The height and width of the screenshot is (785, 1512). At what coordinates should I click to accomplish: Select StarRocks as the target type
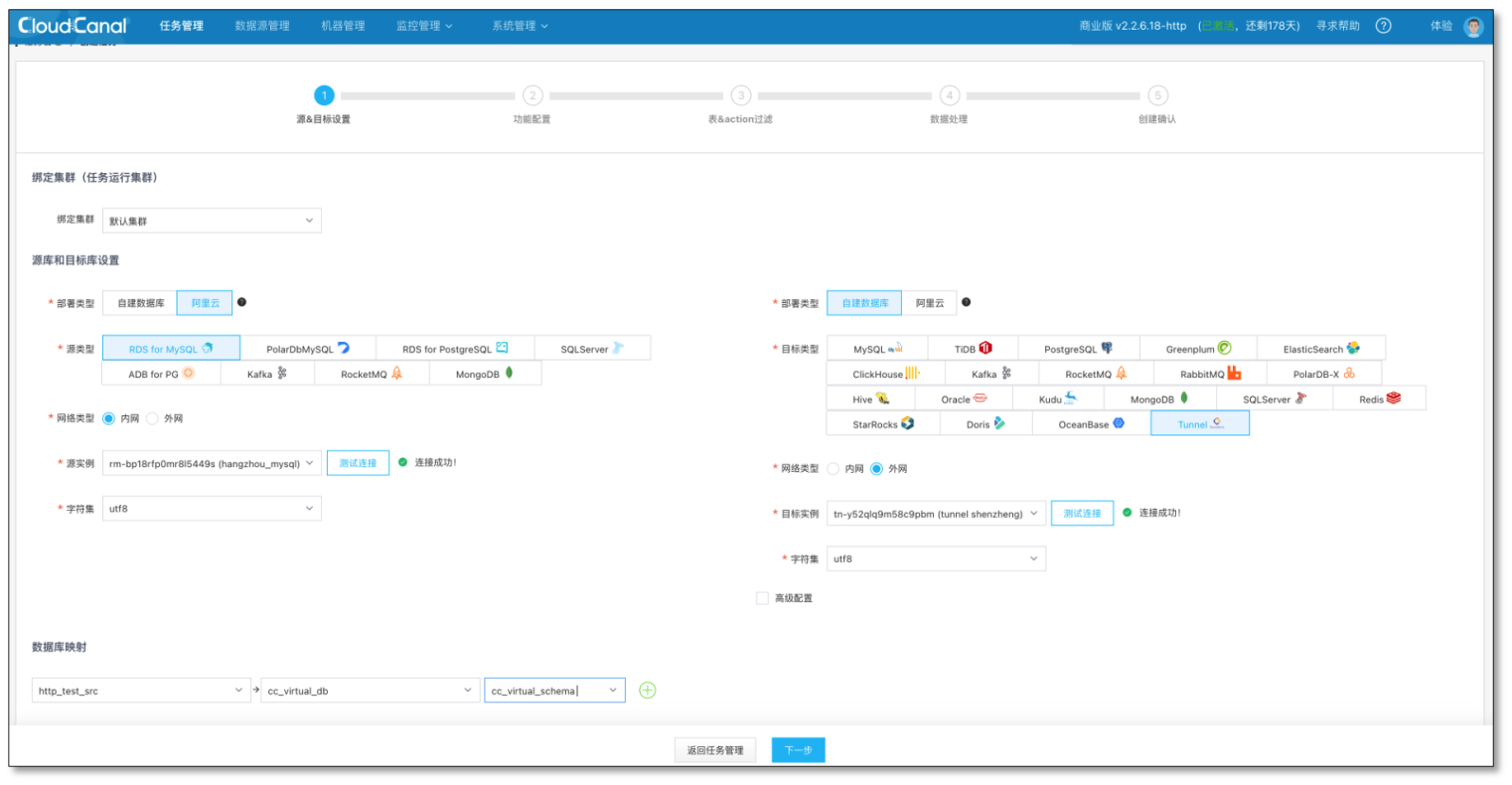(883, 424)
